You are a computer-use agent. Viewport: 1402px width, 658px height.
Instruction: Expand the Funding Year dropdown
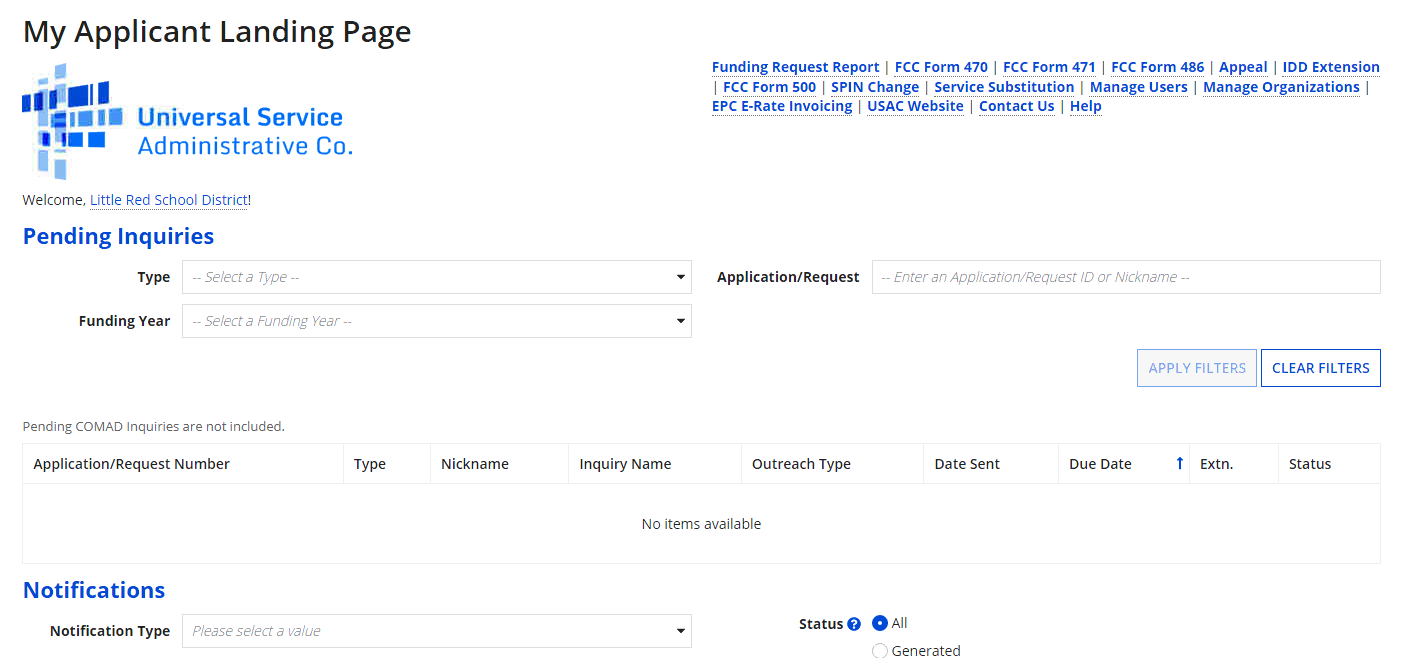click(436, 321)
